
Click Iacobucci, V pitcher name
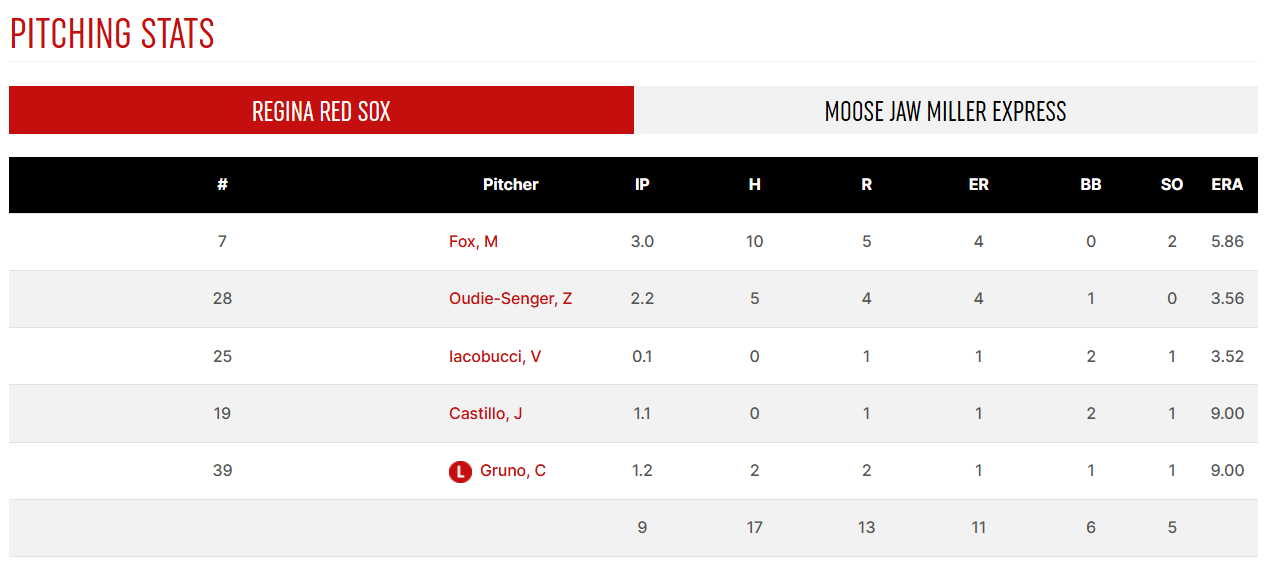[495, 357]
